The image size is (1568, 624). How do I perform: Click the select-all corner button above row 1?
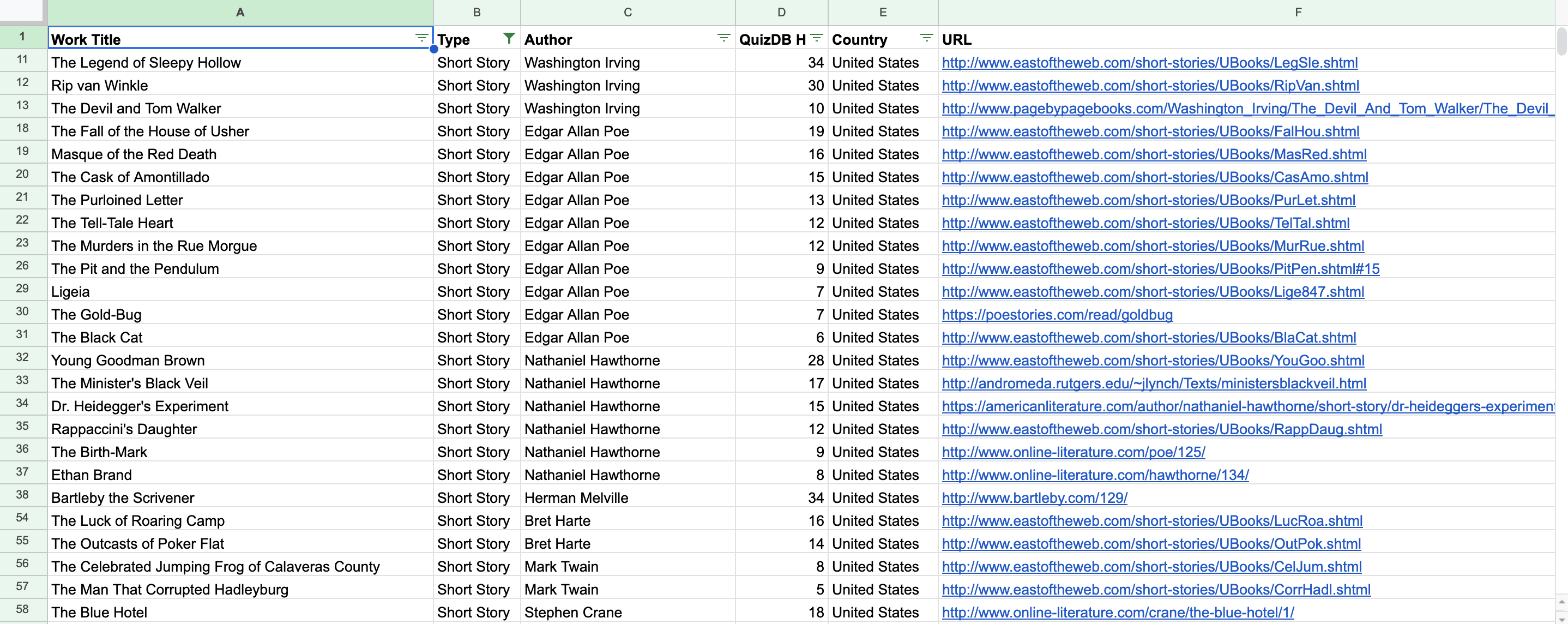22,11
